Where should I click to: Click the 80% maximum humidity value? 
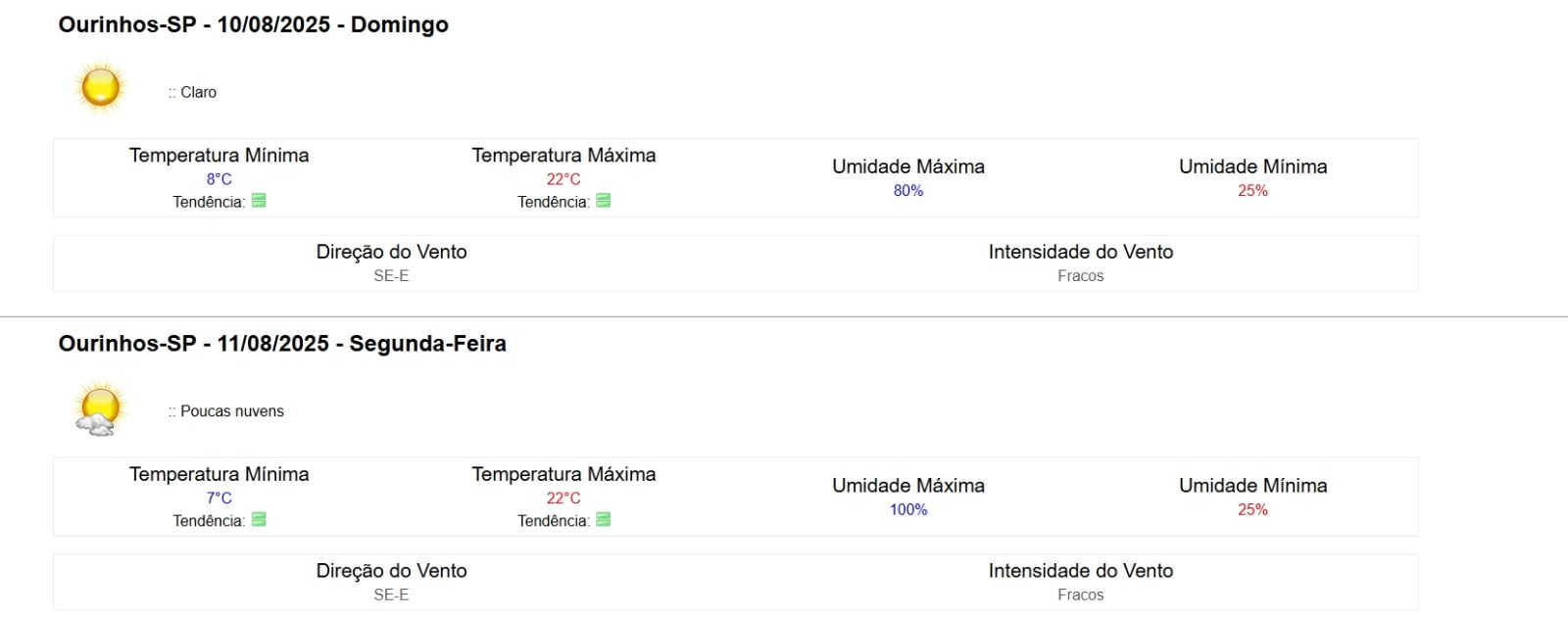pos(908,191)
